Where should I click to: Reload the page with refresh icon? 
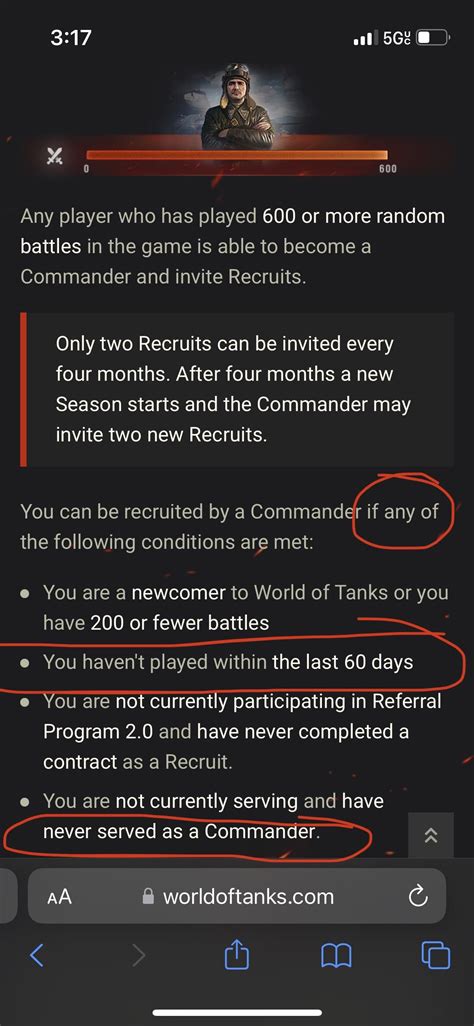point(417,896)
